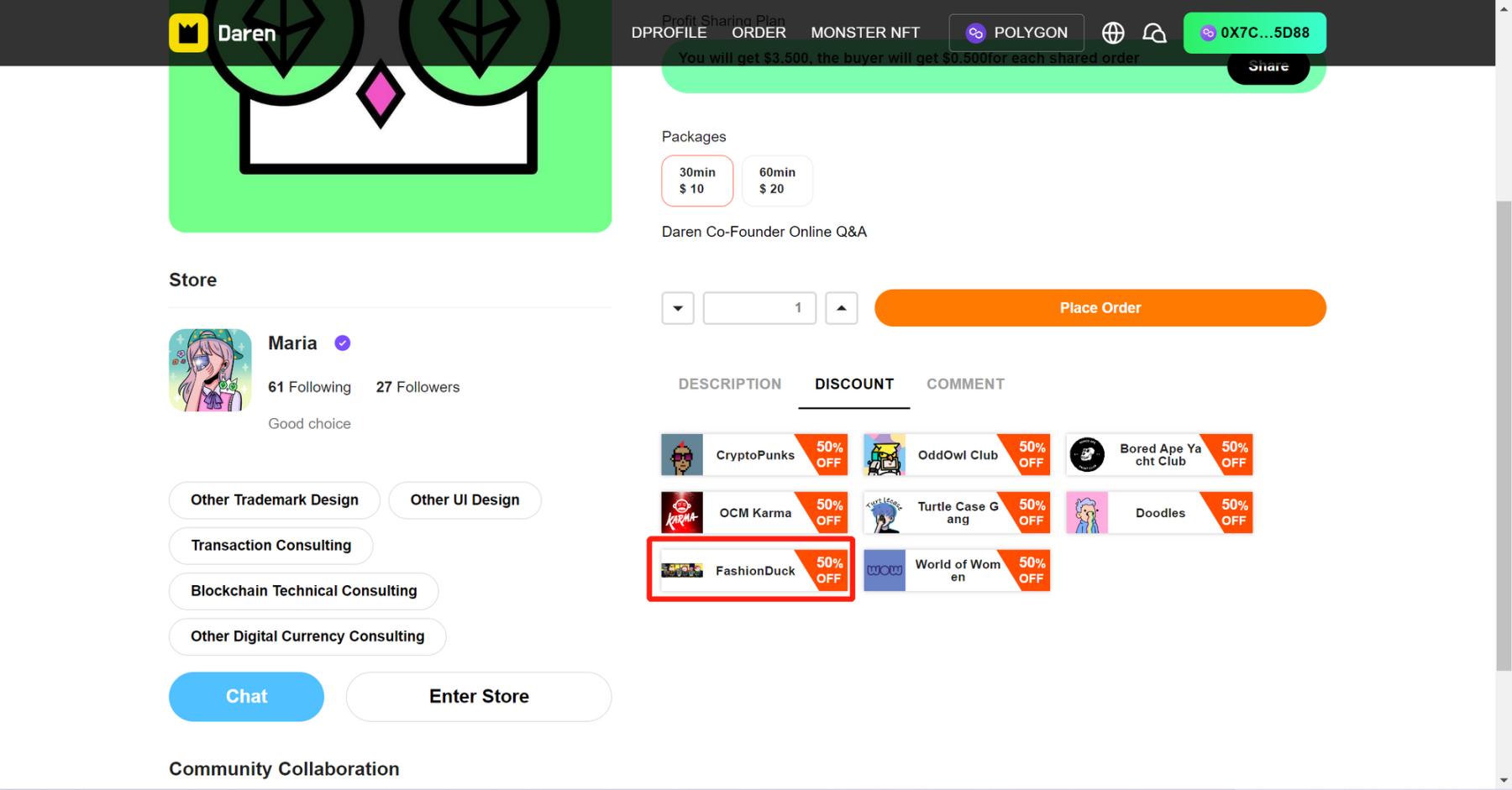Switch to the COMMENT tab
The image size is (1512, 790).
pos(965,385)
